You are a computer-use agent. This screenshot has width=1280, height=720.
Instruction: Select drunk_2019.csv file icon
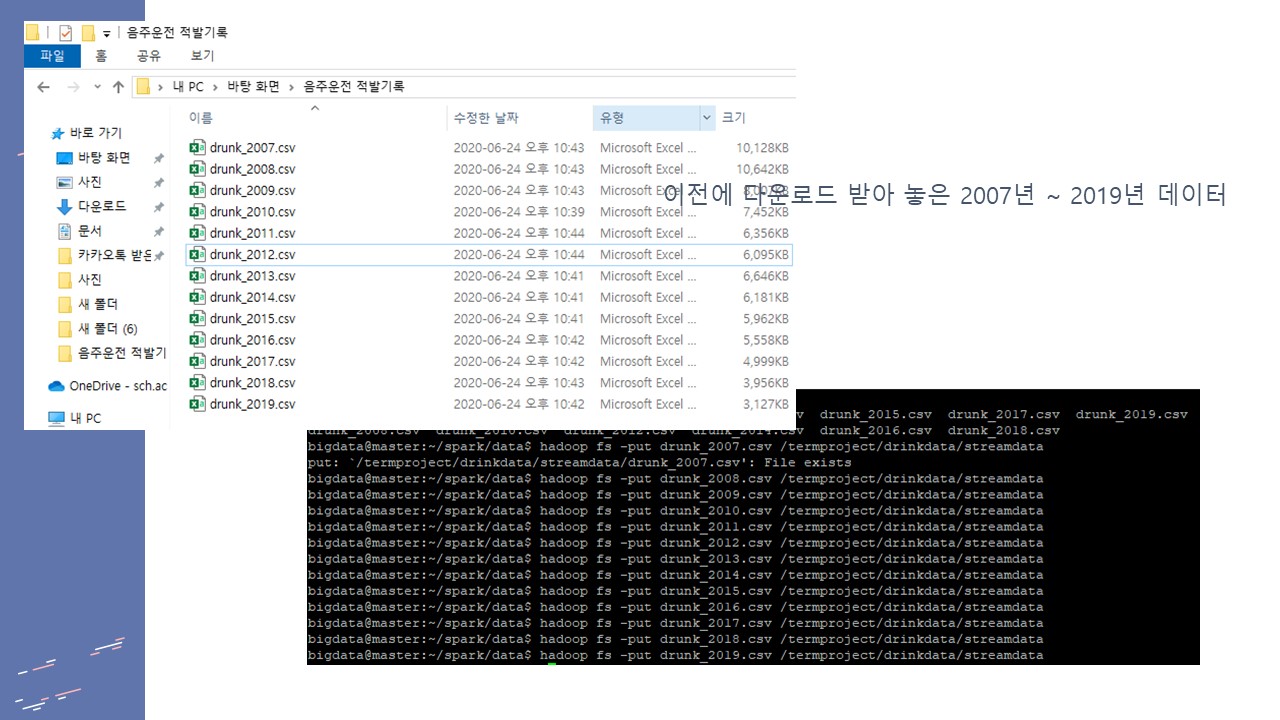[197, 404]
